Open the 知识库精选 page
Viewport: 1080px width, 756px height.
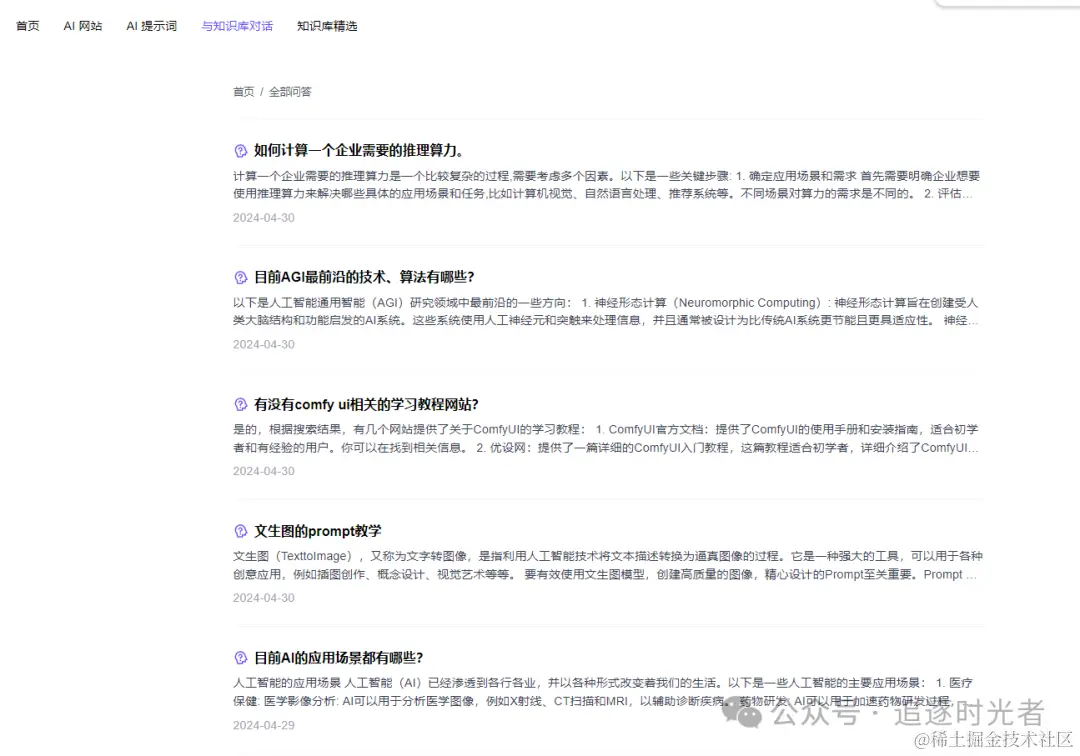326,26
